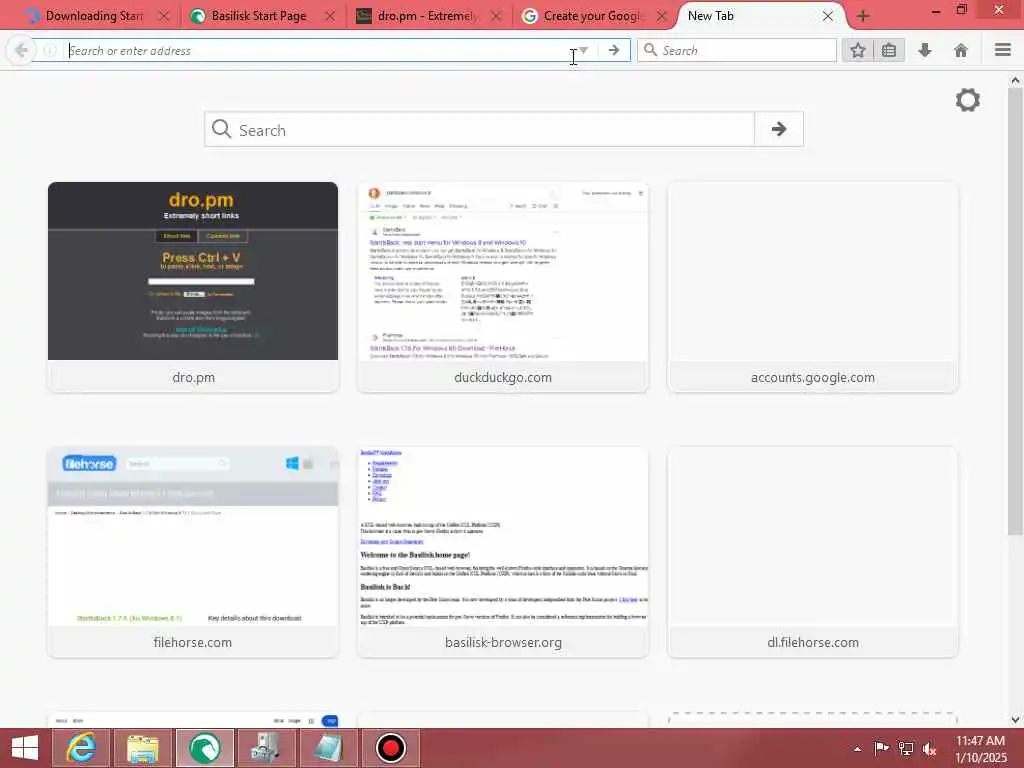Show hidden system tray icons
Screen dimensions: 1024x768
tap(857, 748)
